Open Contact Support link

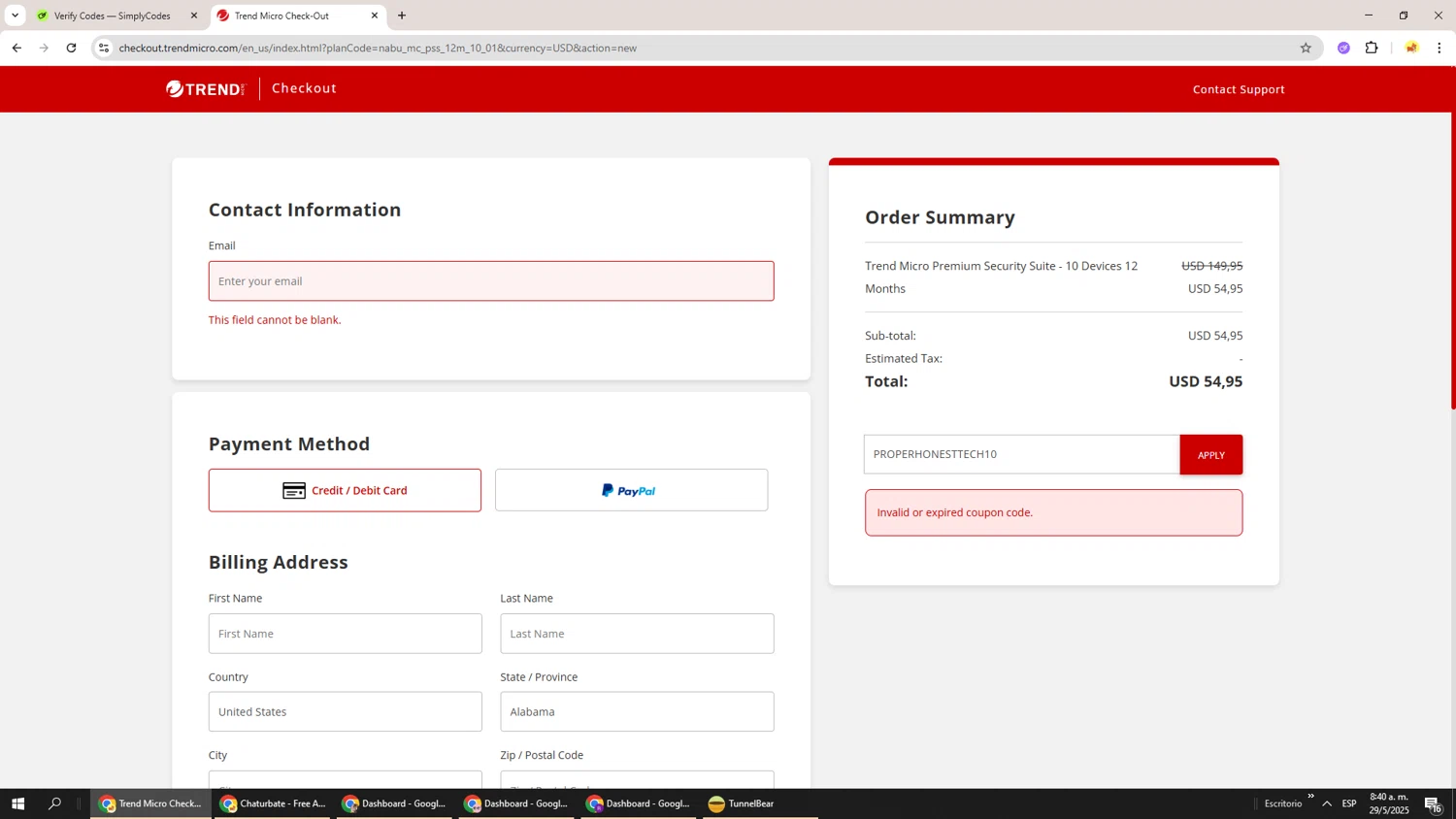[1238, 89]
